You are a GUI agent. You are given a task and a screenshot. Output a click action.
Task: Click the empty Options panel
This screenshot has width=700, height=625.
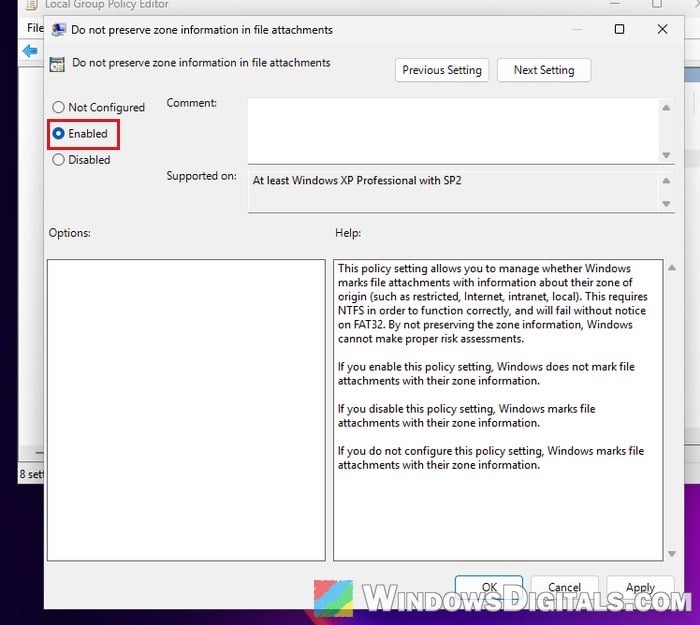pyautogui.click(x=186, y=410)
